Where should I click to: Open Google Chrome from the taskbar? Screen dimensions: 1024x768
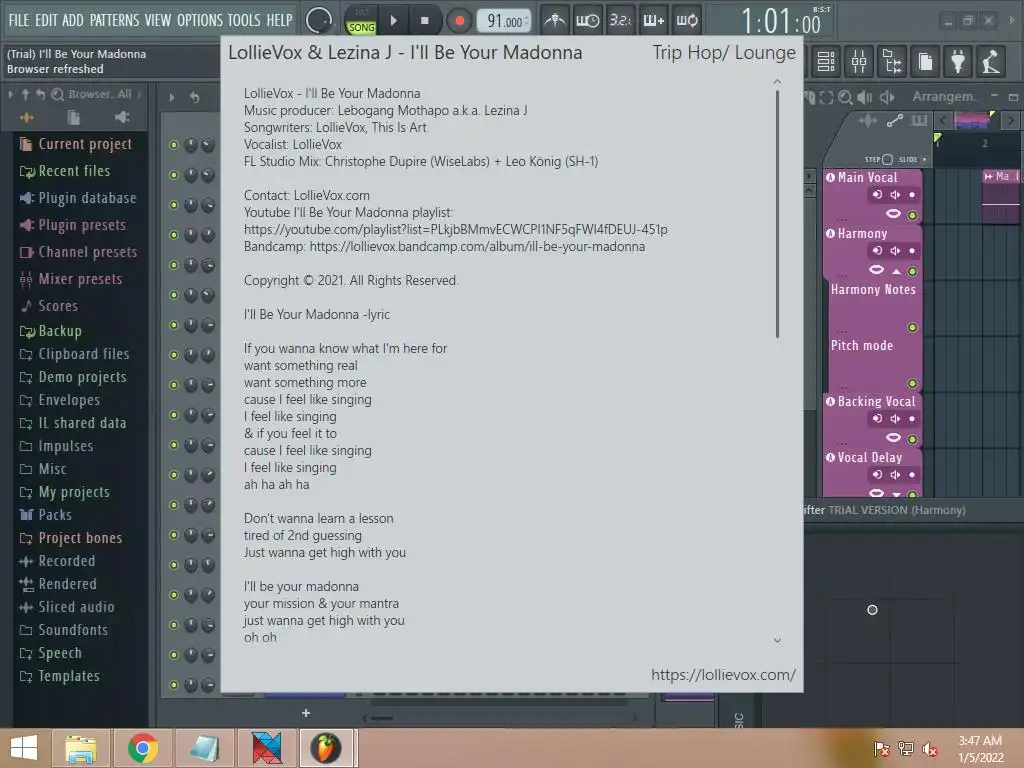pos(143,748)
